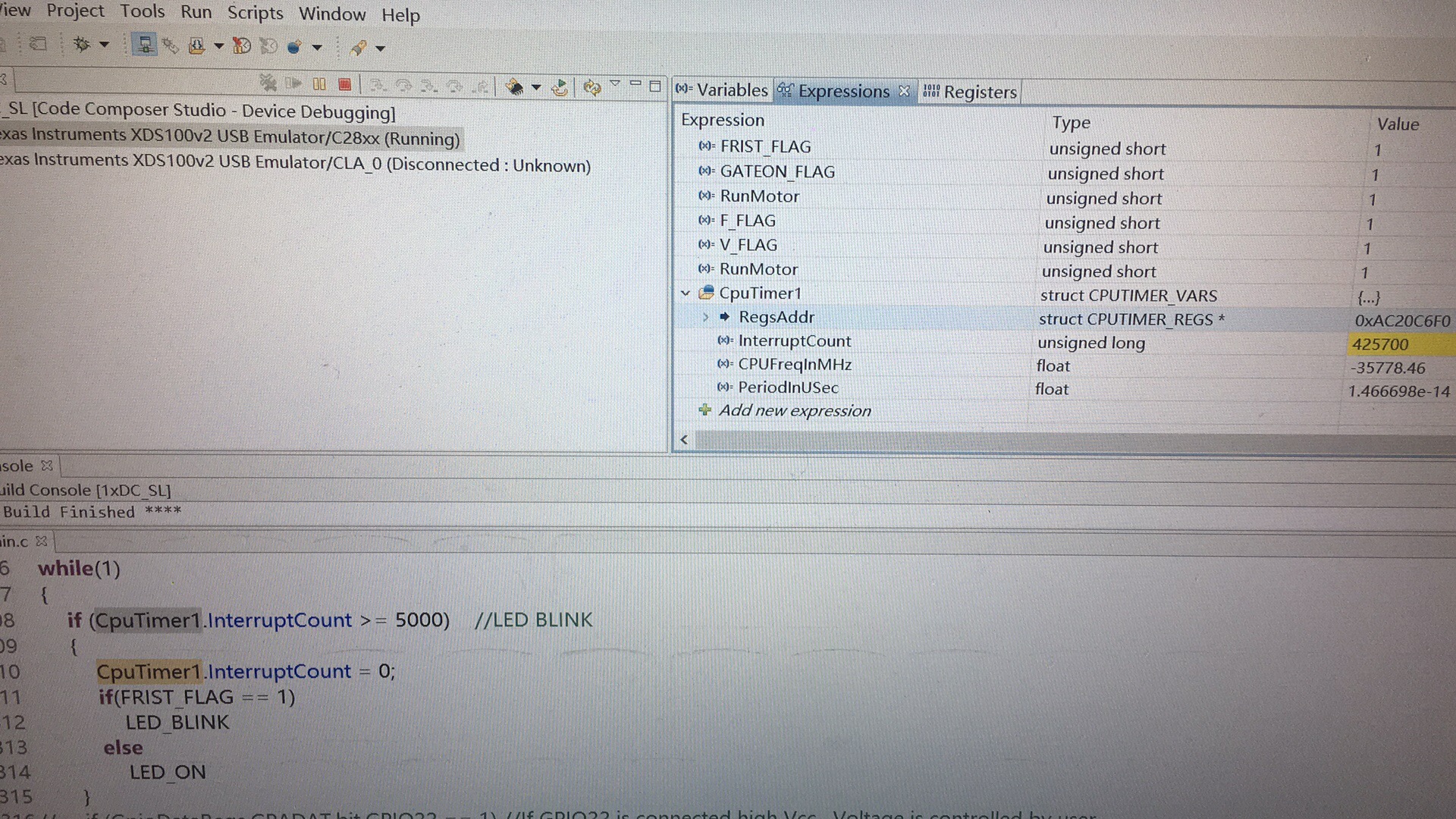
Task: Click the red Terminate debug button
Action: click(345, 84)
